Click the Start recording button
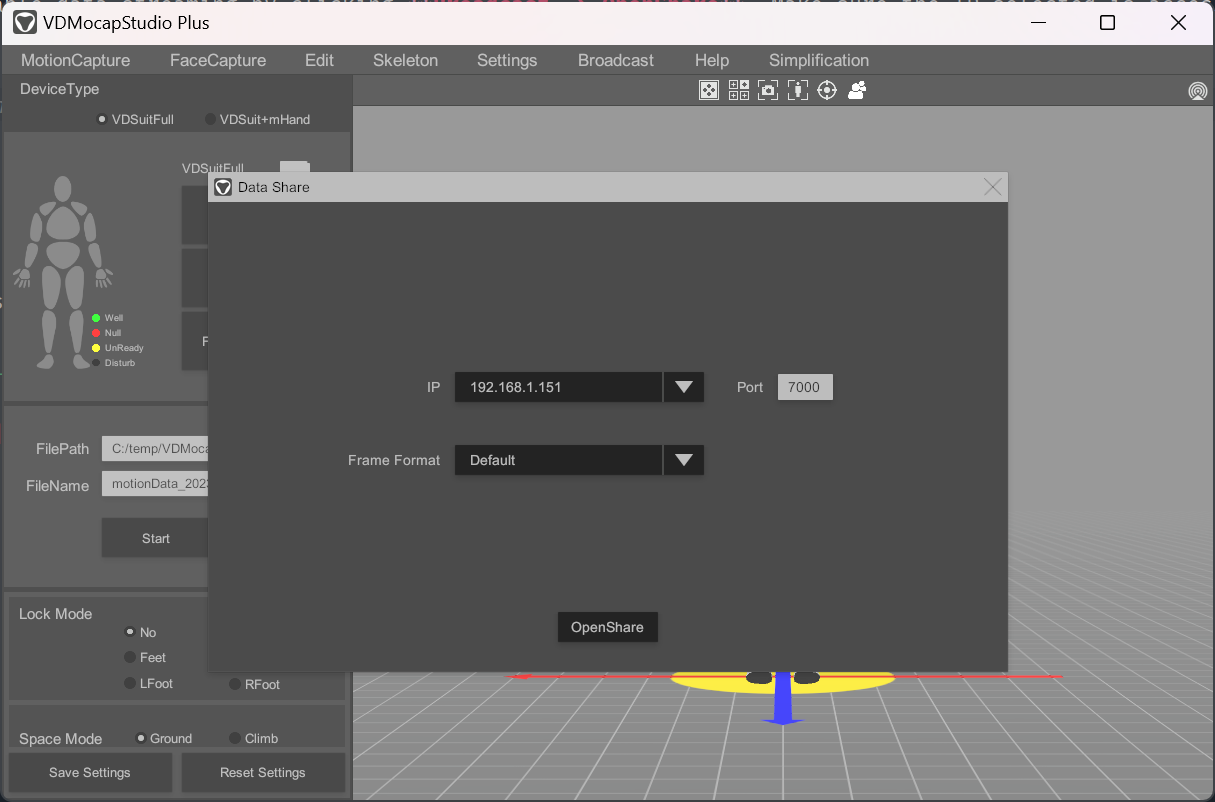This screenshot has width=1215, height=802. (155, 538)
